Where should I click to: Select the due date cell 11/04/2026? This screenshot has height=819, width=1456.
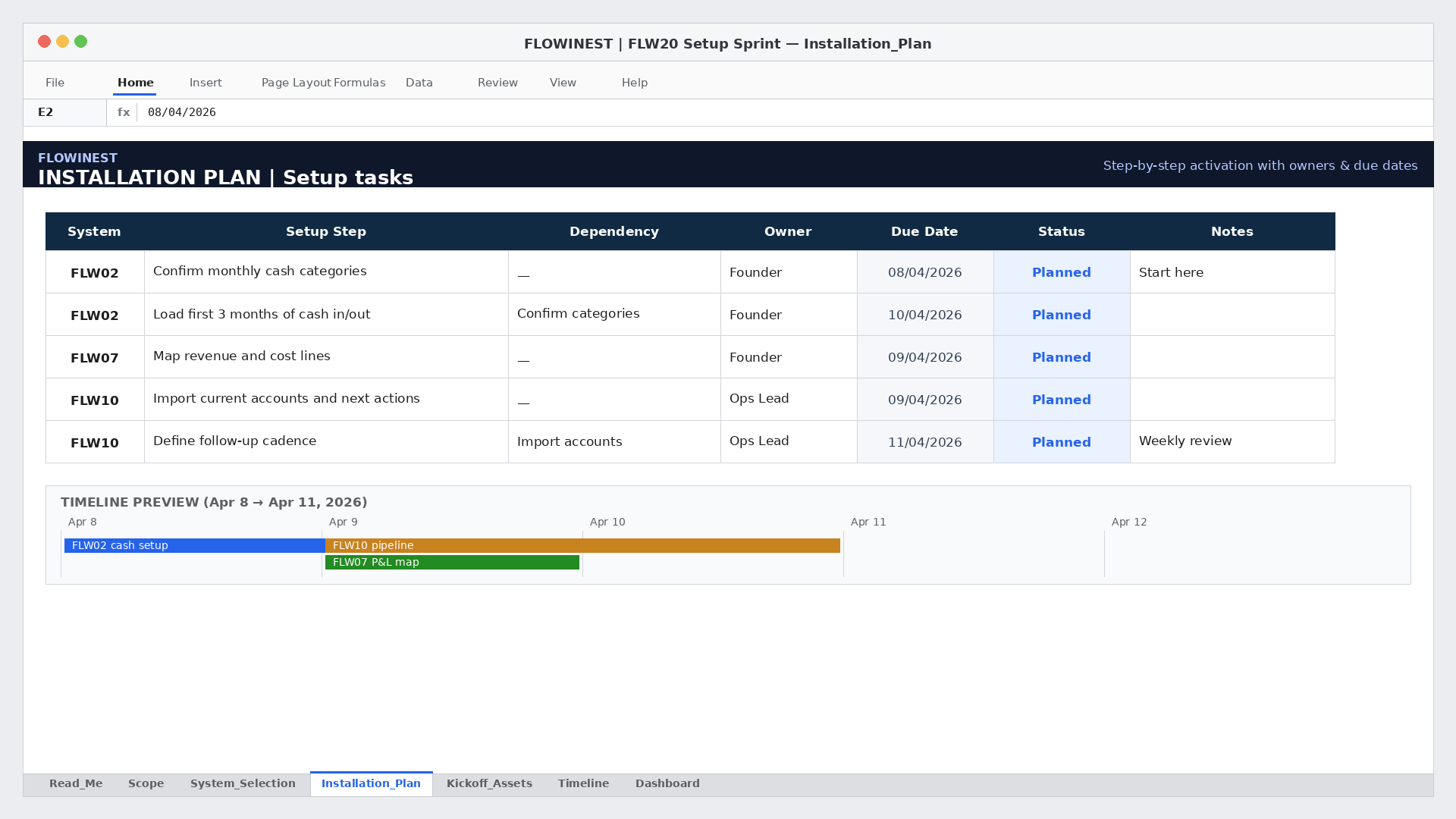925,442
